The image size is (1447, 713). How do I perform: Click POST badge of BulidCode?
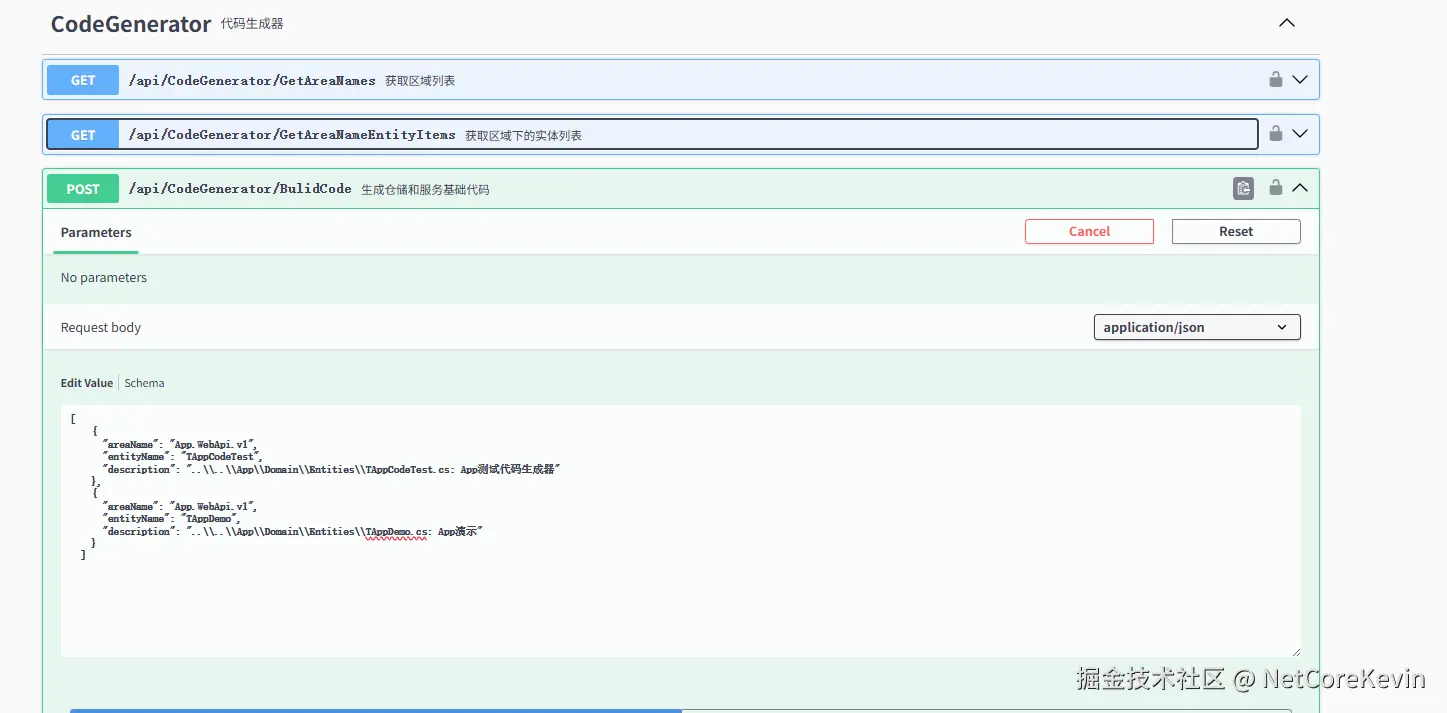[83, 189]
